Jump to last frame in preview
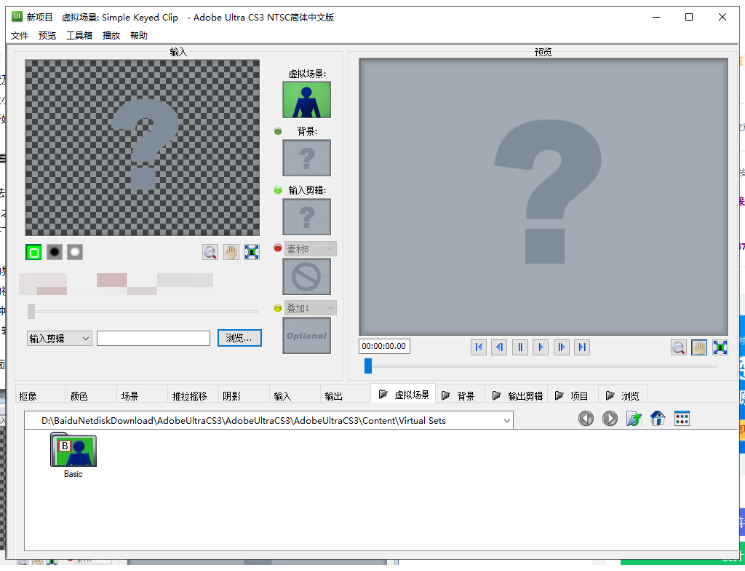The height and width of the screenshot is (571, 745). click(582, 348)
